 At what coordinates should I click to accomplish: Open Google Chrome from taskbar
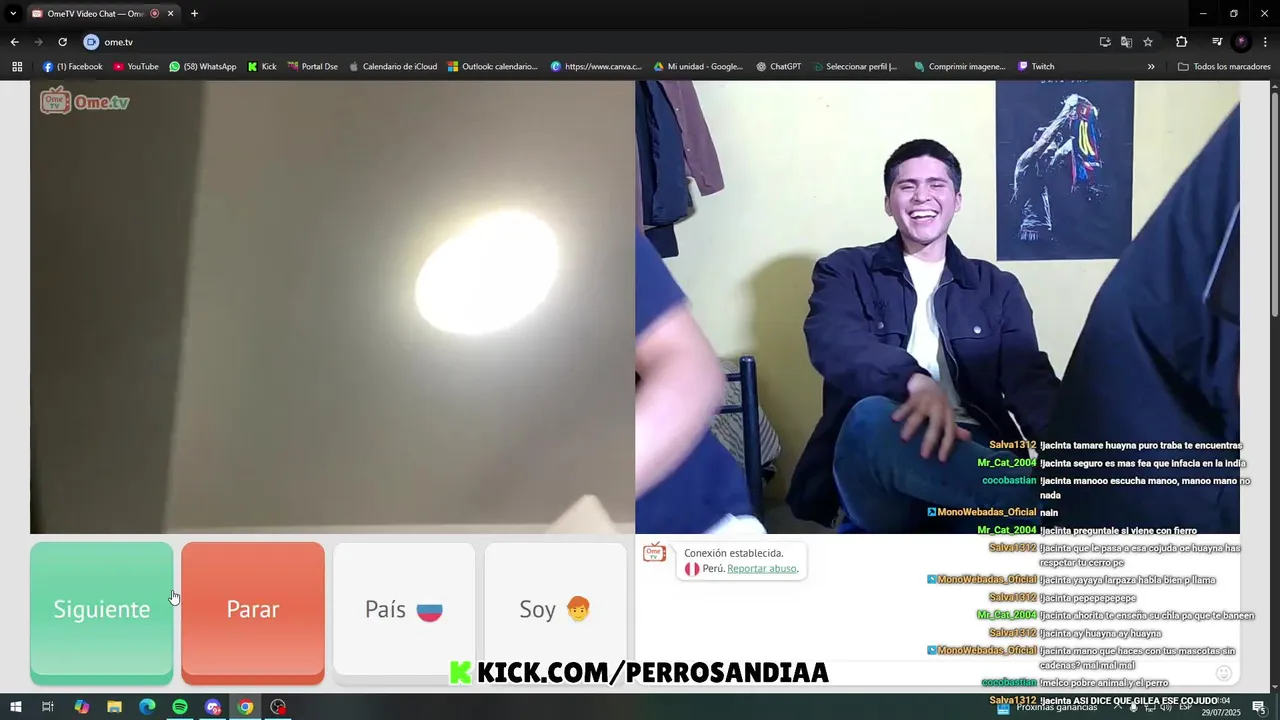coord(245,707)
